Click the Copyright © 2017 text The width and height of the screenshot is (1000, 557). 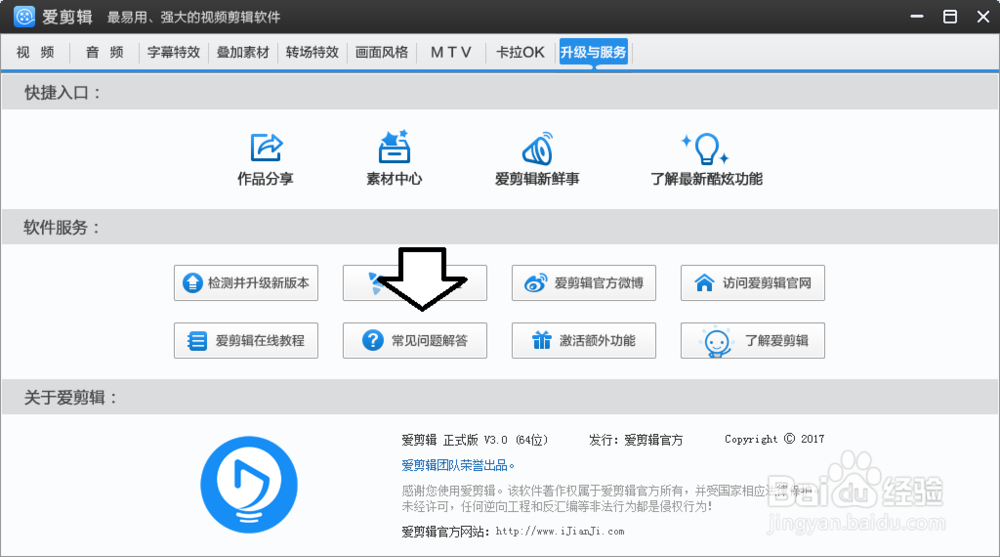point(774,439)
